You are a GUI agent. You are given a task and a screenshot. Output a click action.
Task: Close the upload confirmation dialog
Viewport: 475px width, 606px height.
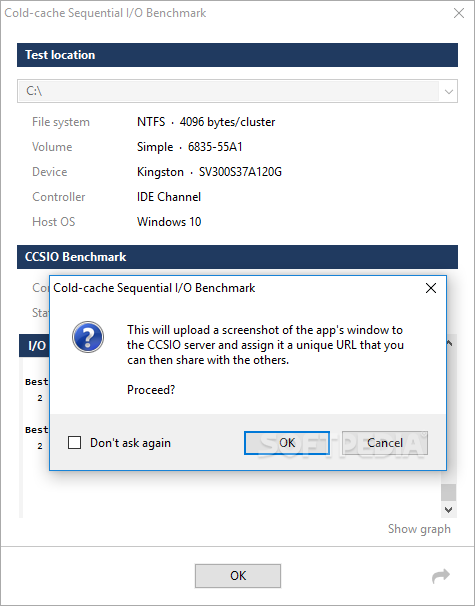tap(431, 288)
